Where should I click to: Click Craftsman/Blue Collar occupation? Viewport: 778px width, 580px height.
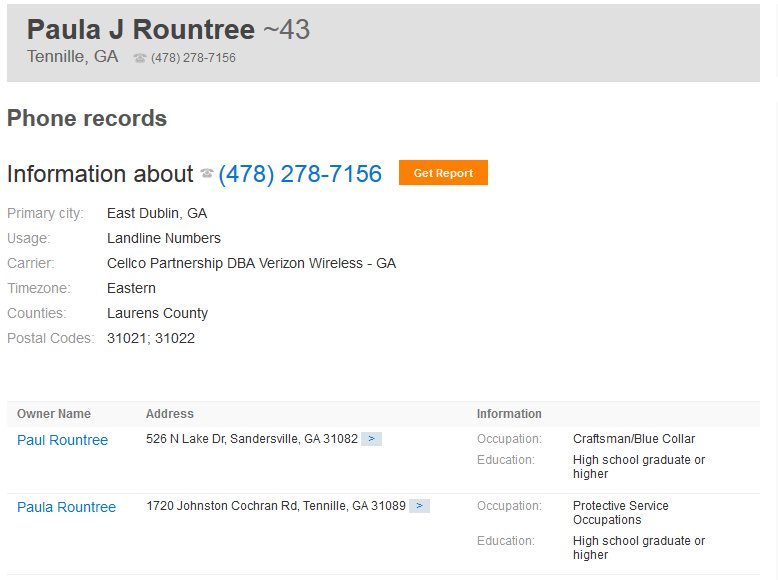tap(634, 439)
